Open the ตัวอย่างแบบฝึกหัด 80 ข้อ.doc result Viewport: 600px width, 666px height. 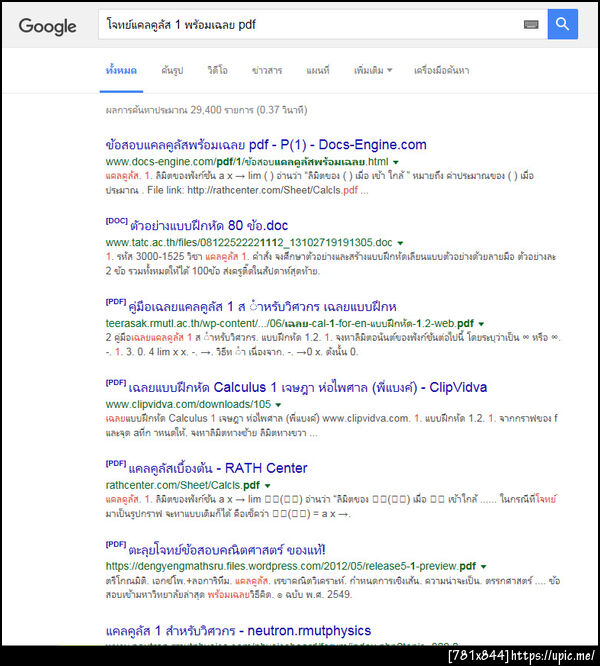209,226
